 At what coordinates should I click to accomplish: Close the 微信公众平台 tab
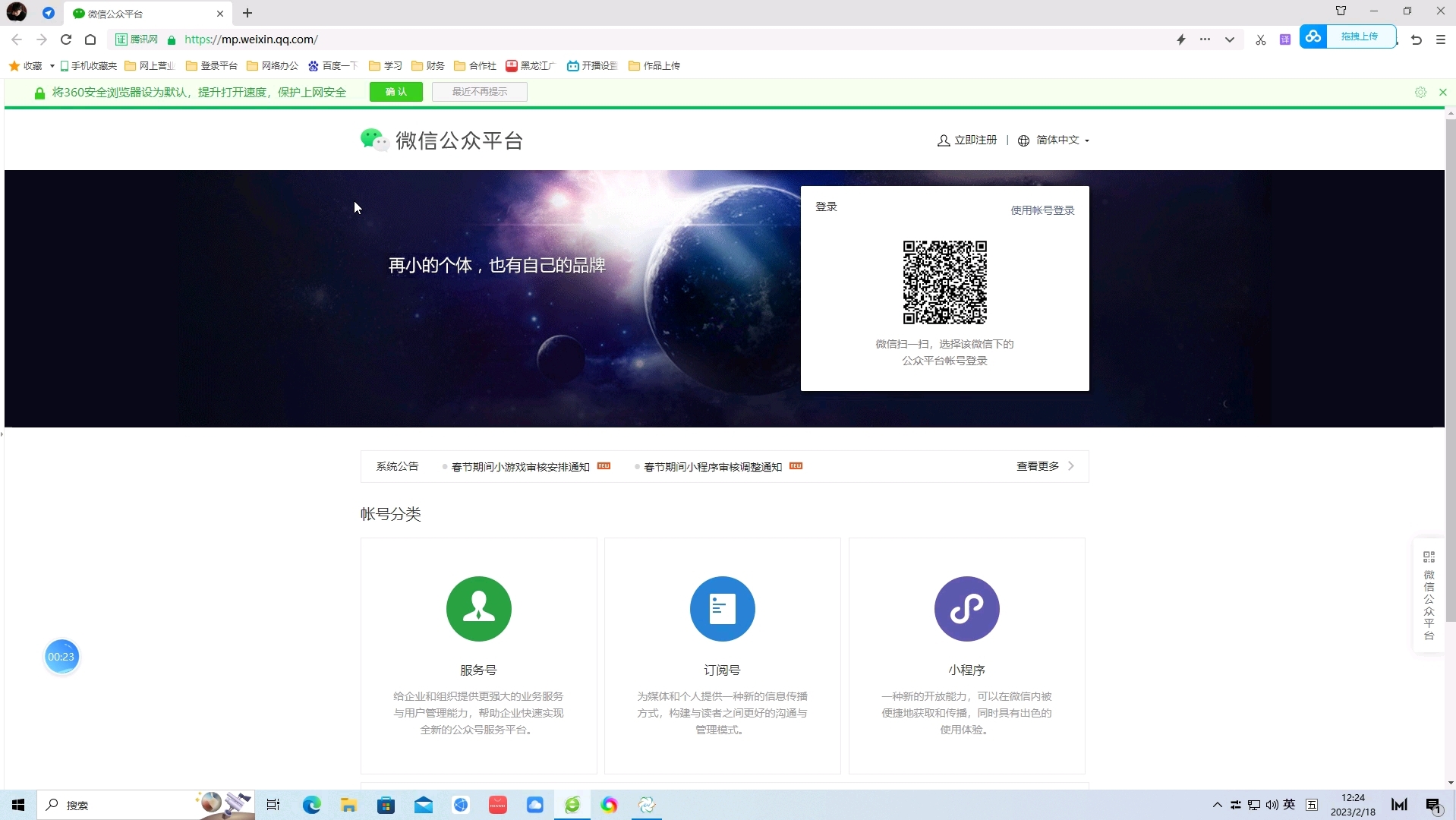point(220,14)
